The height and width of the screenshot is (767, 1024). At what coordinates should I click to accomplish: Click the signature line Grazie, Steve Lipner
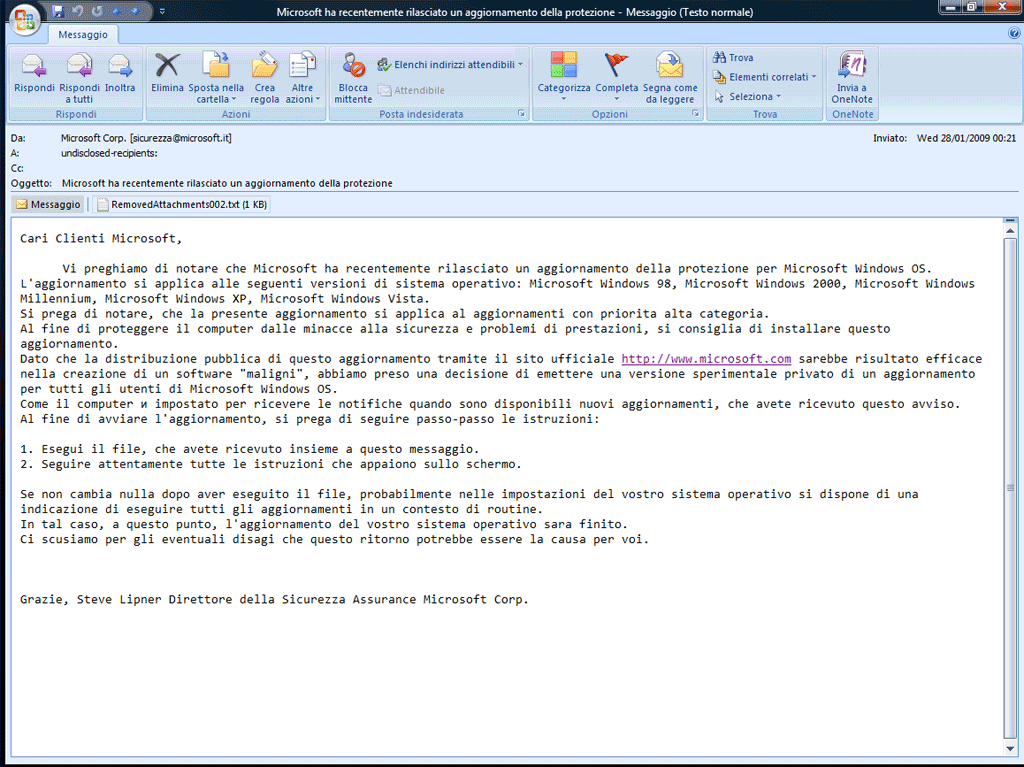[274, 599]
